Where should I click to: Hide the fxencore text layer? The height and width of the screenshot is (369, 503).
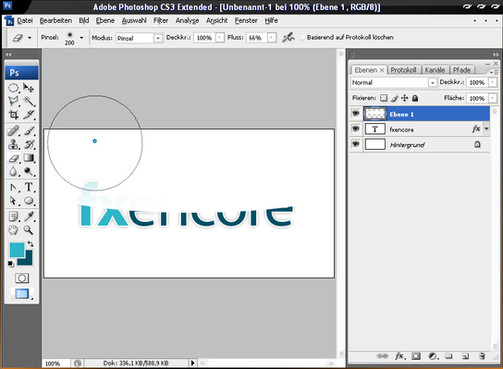coord(356,129)
